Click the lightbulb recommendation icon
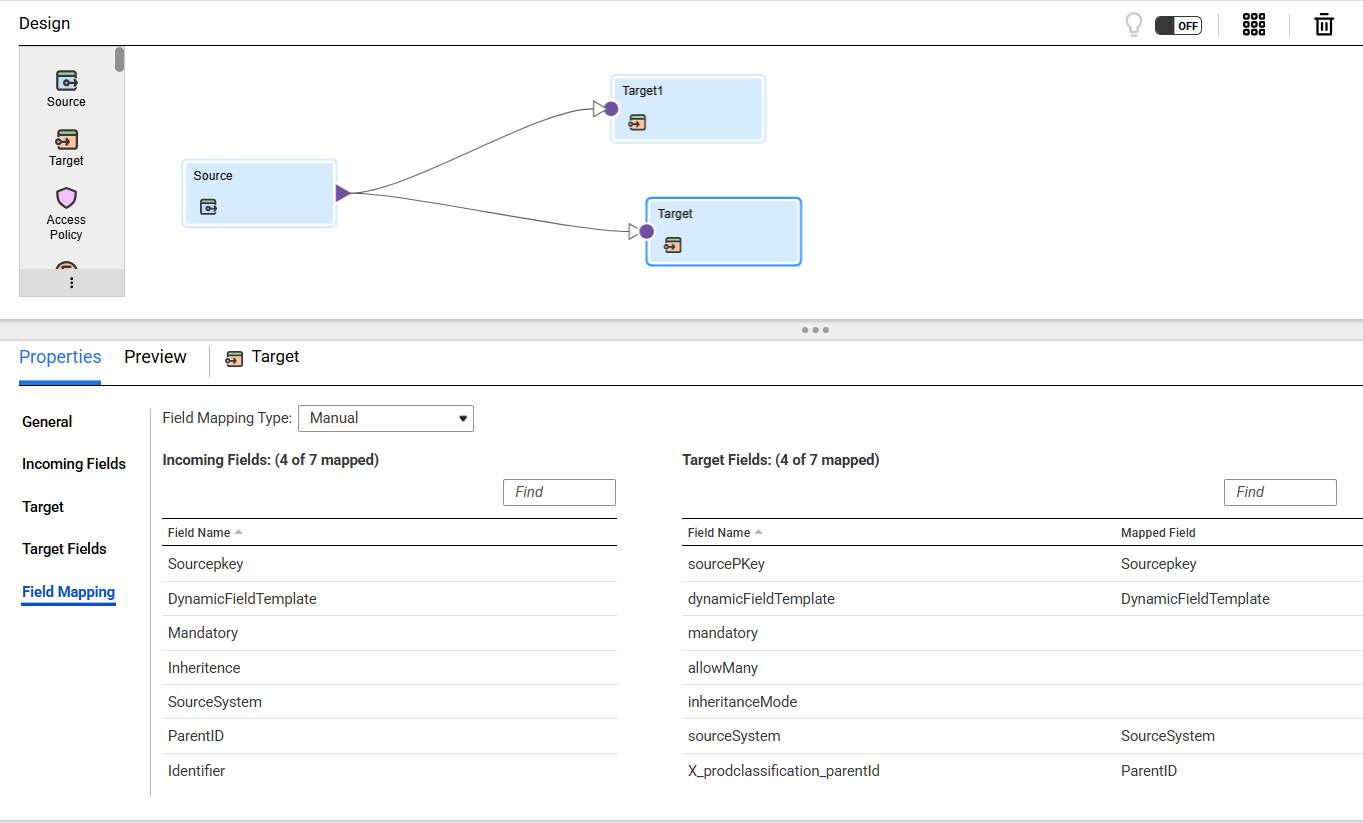The height and width of the screenshot is (823, 1363). click(x=1134, y=25)
